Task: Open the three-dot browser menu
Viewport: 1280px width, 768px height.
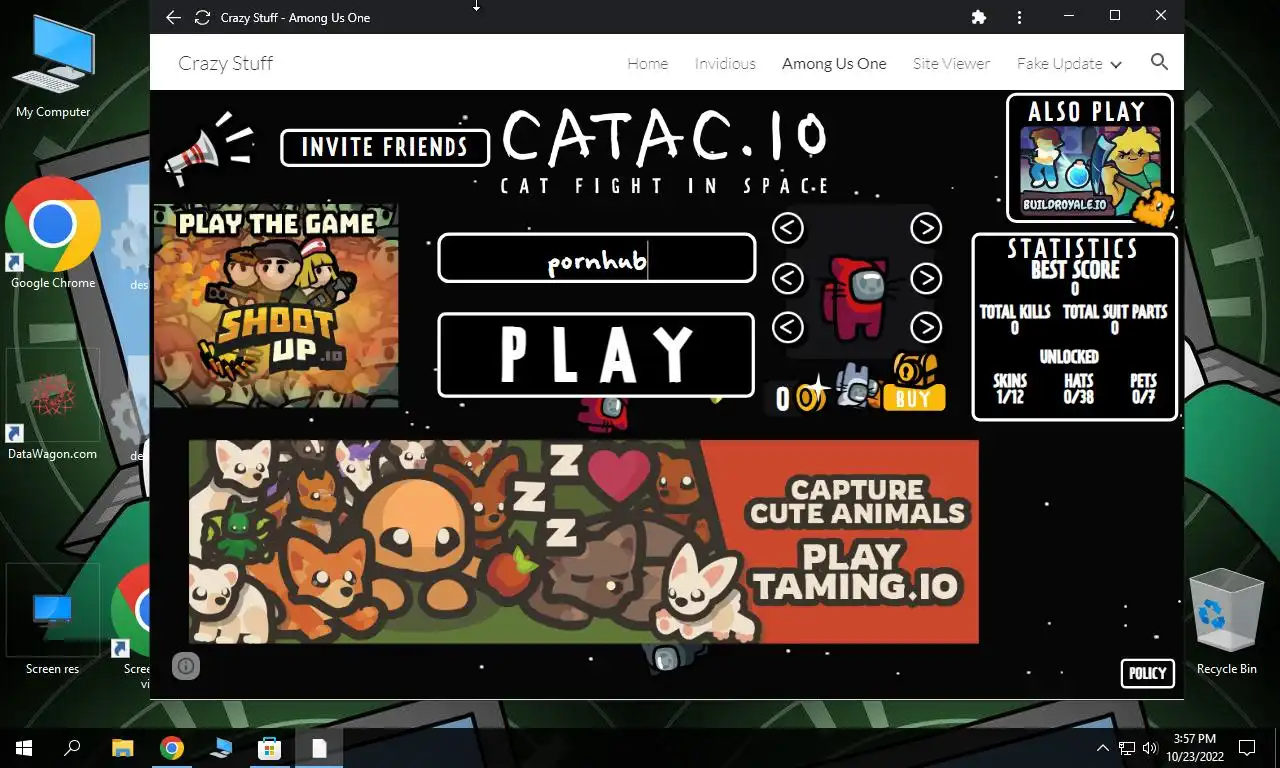Action: point(1019,17)
